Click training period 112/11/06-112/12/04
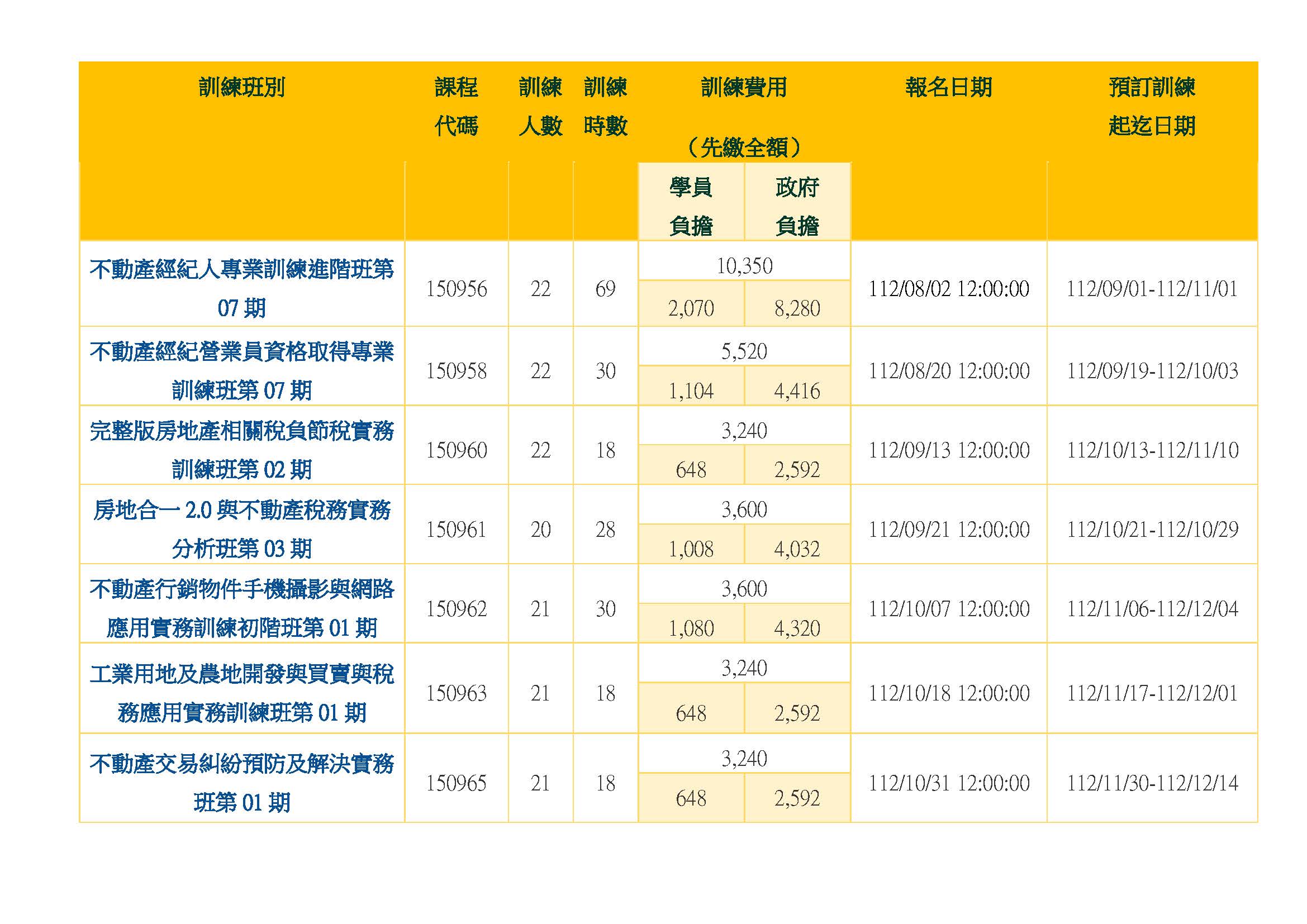 tap(1152, 608)
